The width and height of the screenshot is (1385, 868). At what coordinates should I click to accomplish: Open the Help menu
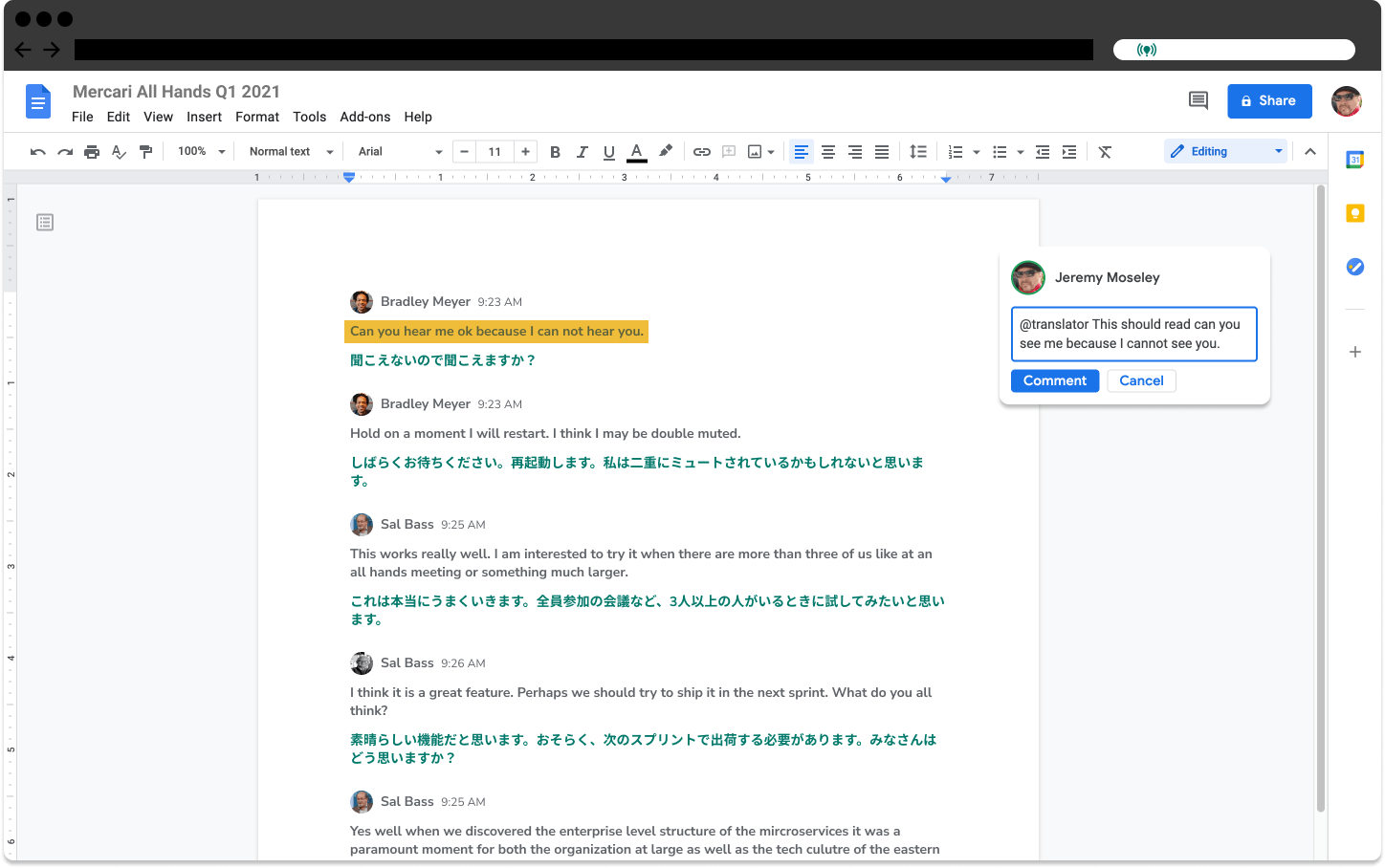418,117
